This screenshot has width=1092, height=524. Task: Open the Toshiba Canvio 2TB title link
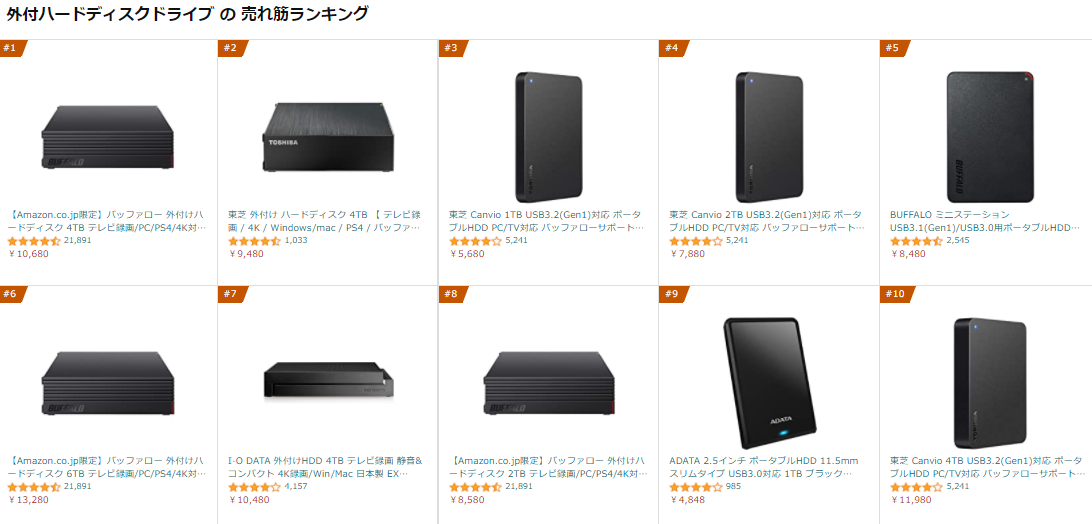pos(767,221)
